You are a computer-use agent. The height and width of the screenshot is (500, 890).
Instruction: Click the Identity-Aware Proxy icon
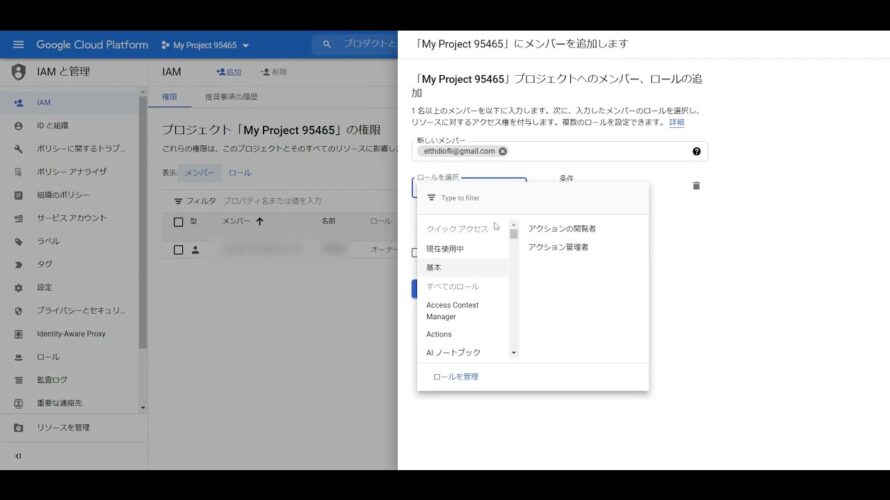(18, 334)
